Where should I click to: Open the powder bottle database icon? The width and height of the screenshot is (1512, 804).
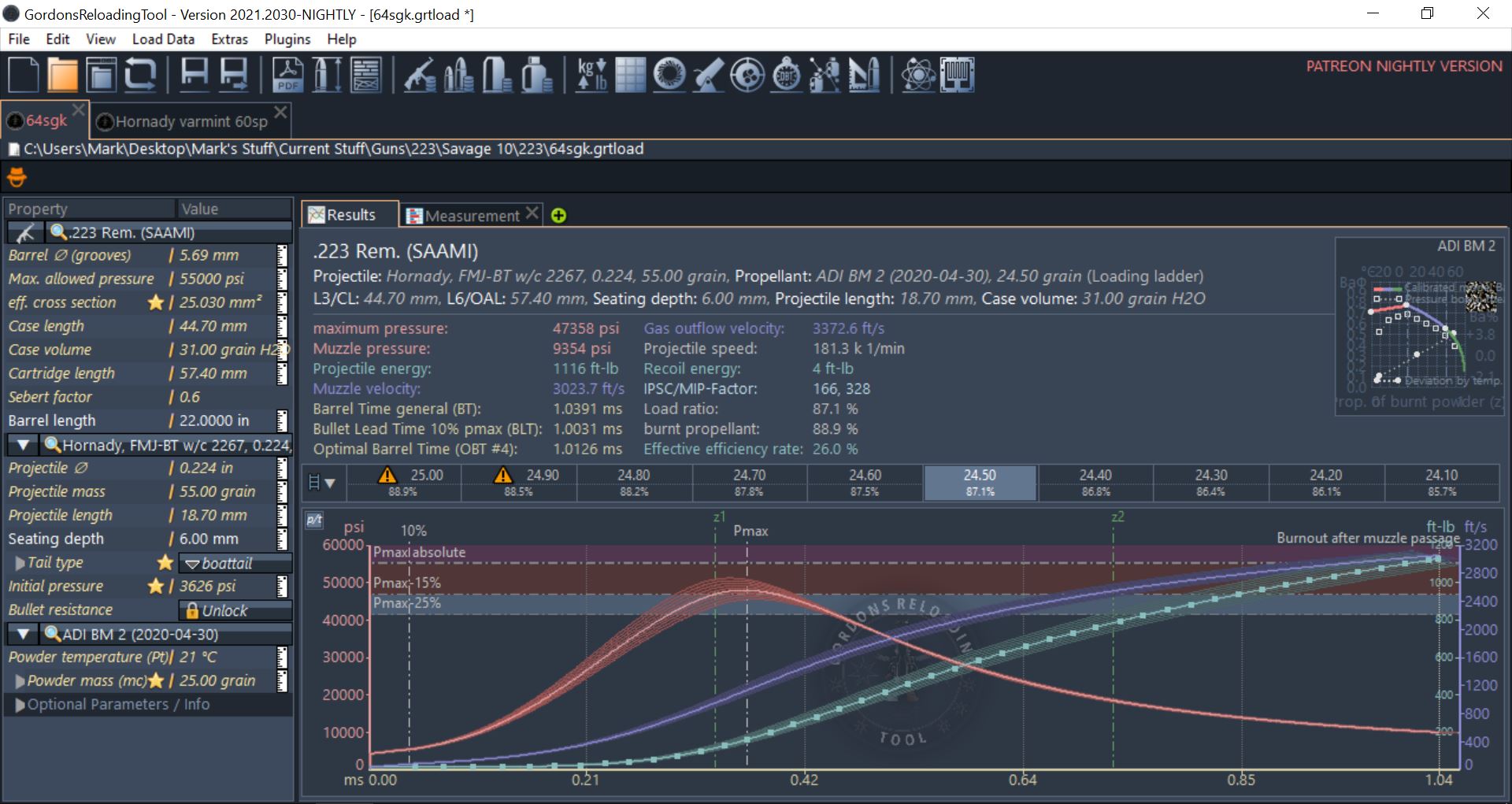pos(537,76)
